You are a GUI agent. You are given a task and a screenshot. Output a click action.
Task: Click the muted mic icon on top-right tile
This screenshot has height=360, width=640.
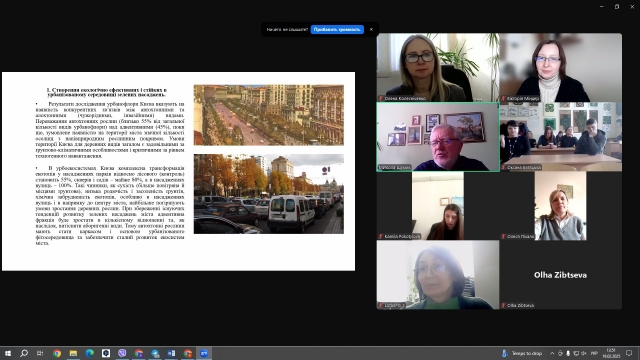(x=503, y=98)
